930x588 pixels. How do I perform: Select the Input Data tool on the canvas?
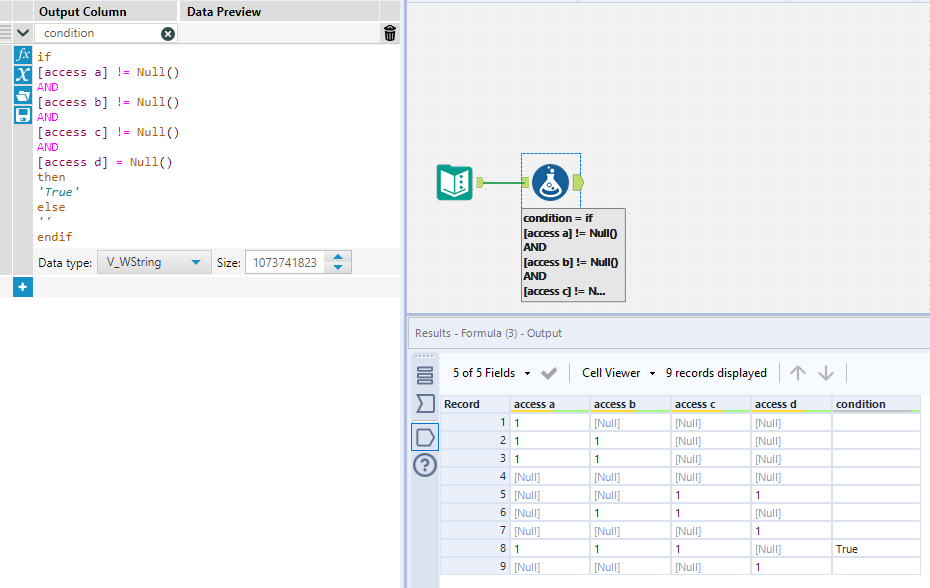pos(455,183)
